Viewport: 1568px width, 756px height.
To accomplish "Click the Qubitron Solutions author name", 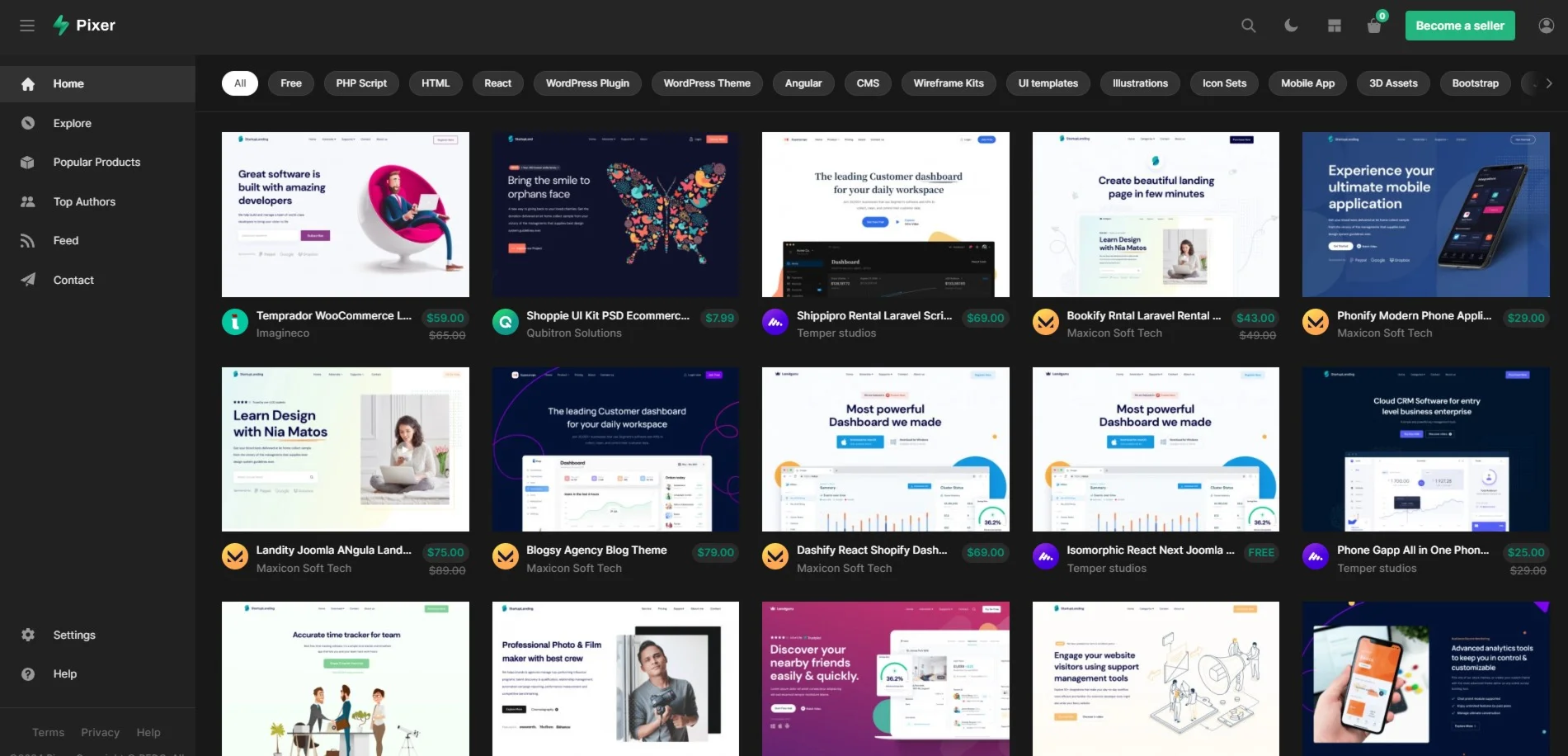I will pos(574,333).
